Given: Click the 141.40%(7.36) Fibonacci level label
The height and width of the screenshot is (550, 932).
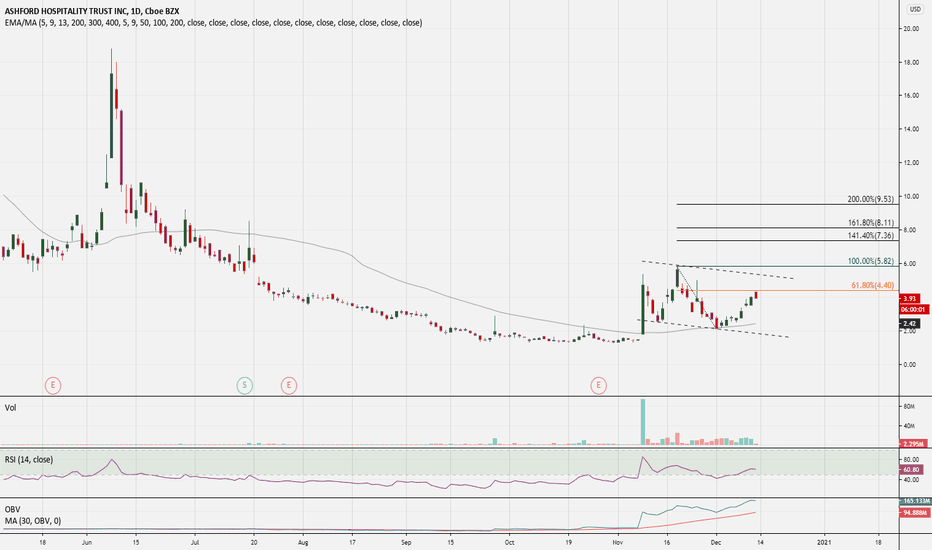Looking at the screenshot, I should tap(870, 235).
